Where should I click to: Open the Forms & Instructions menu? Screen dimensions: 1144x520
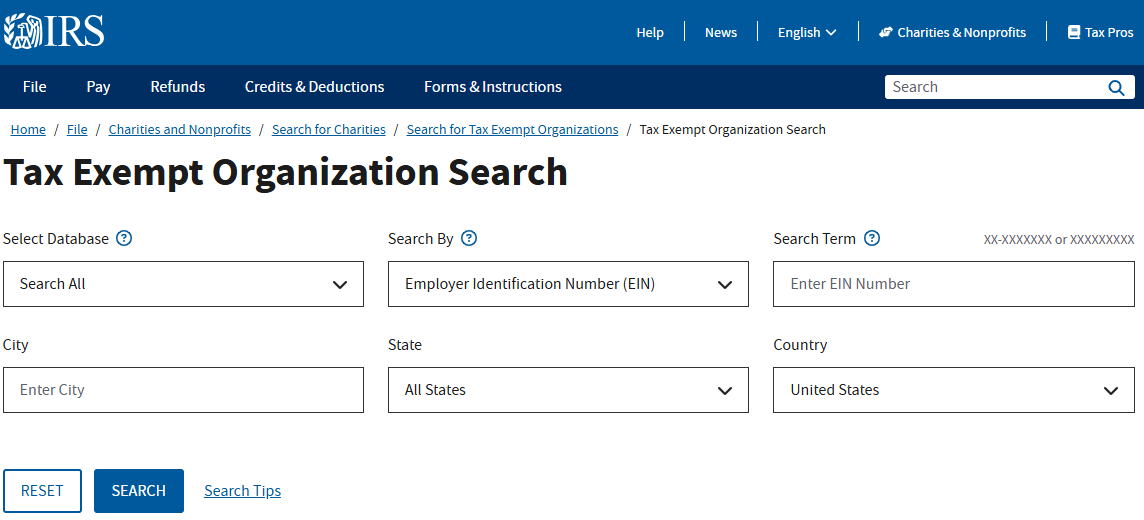pyautogui.click(x=493, y=87)
